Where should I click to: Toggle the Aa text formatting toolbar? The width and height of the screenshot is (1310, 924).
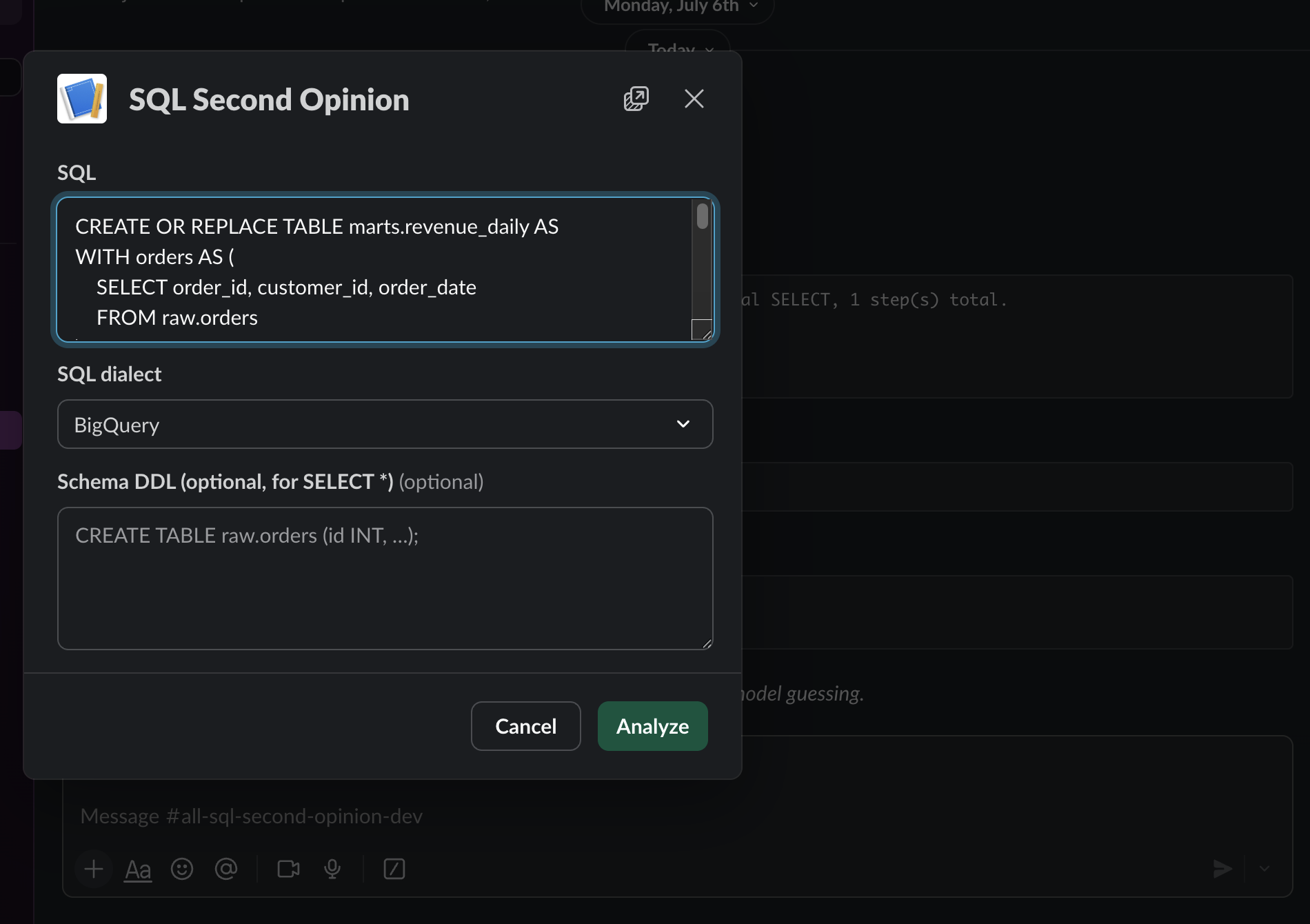pos(138,869)
